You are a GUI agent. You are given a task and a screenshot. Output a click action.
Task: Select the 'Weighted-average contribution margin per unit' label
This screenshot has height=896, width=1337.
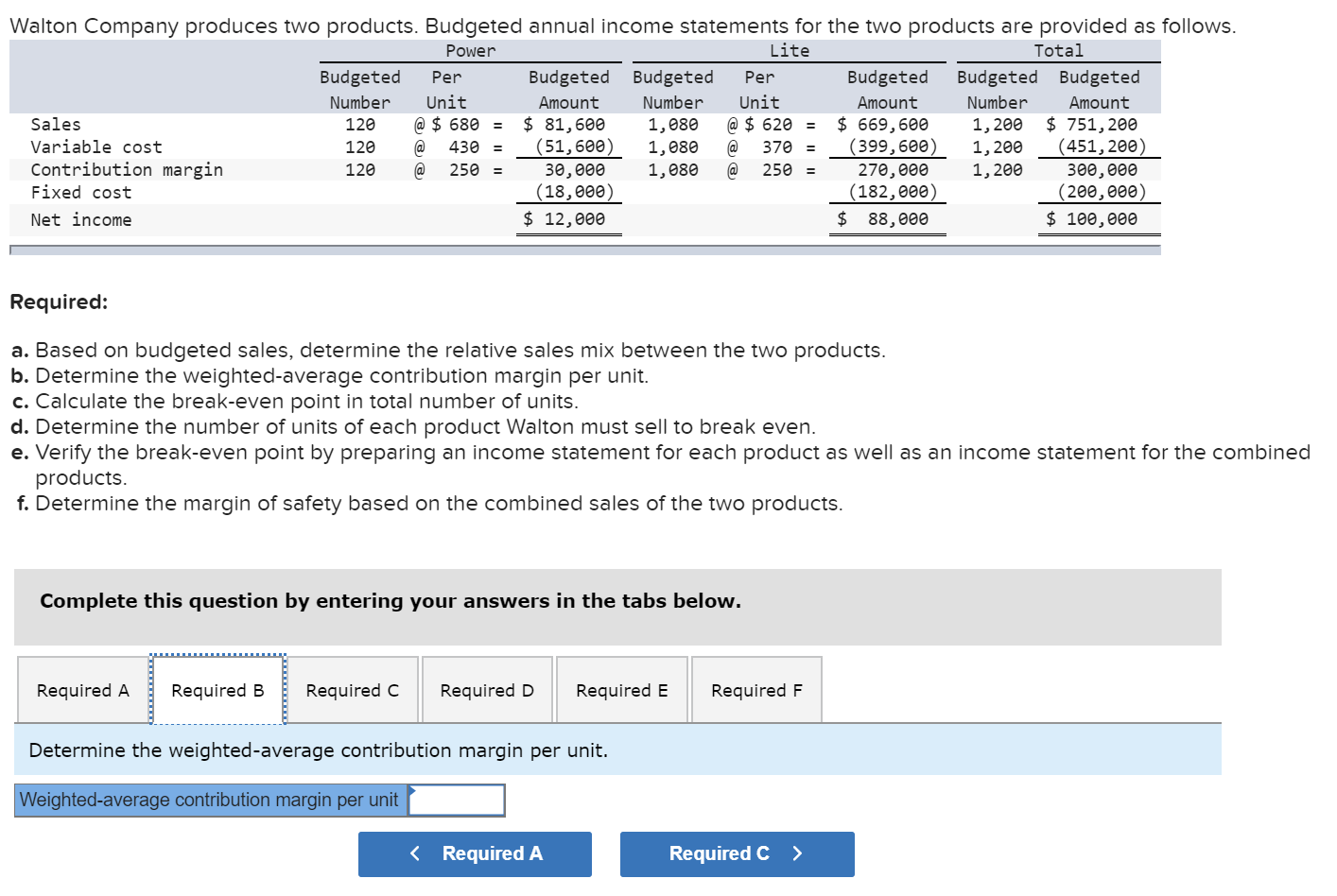(x=210, y=800)
